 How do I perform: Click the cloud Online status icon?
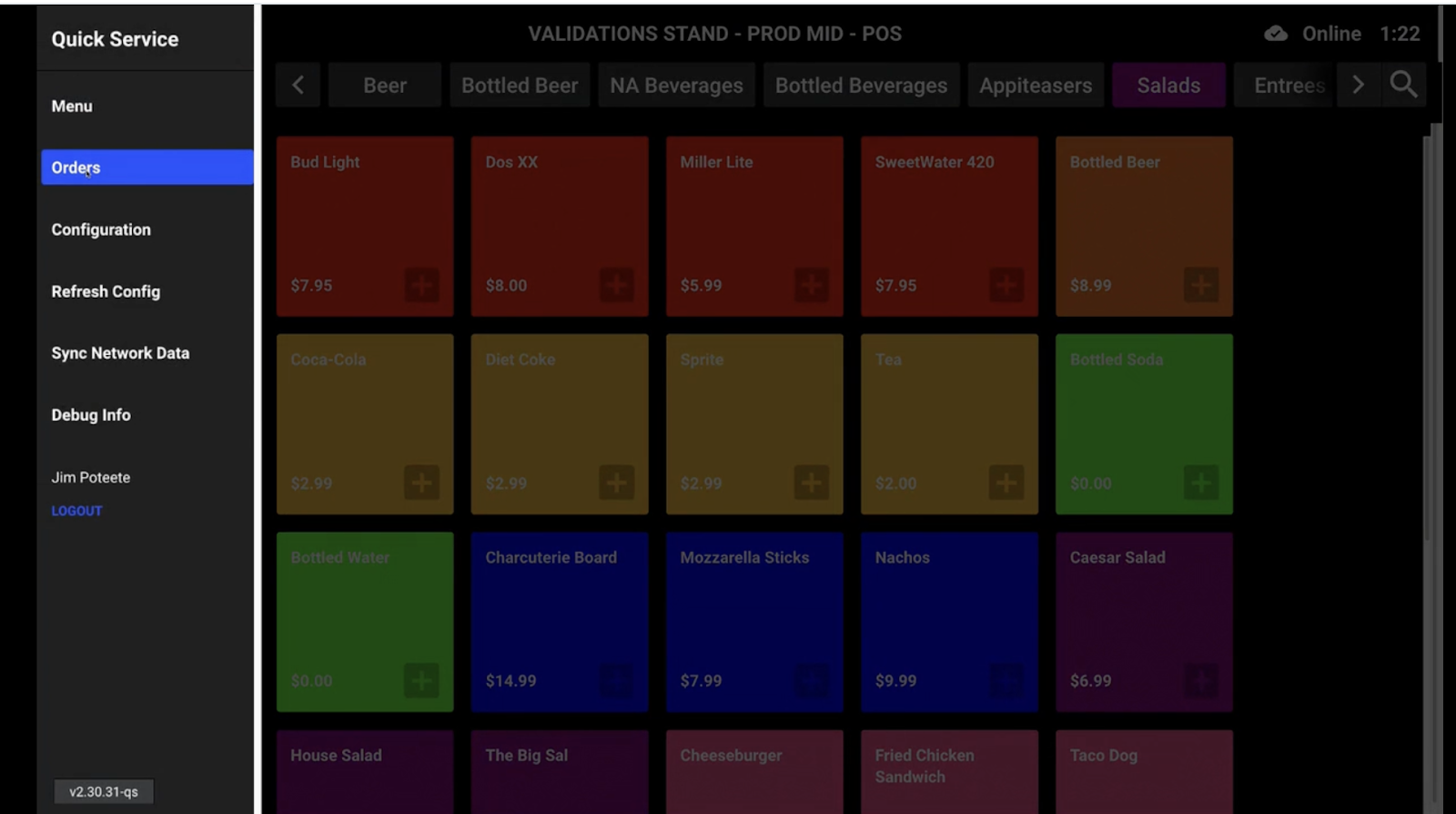click(x=1276, y=34)
